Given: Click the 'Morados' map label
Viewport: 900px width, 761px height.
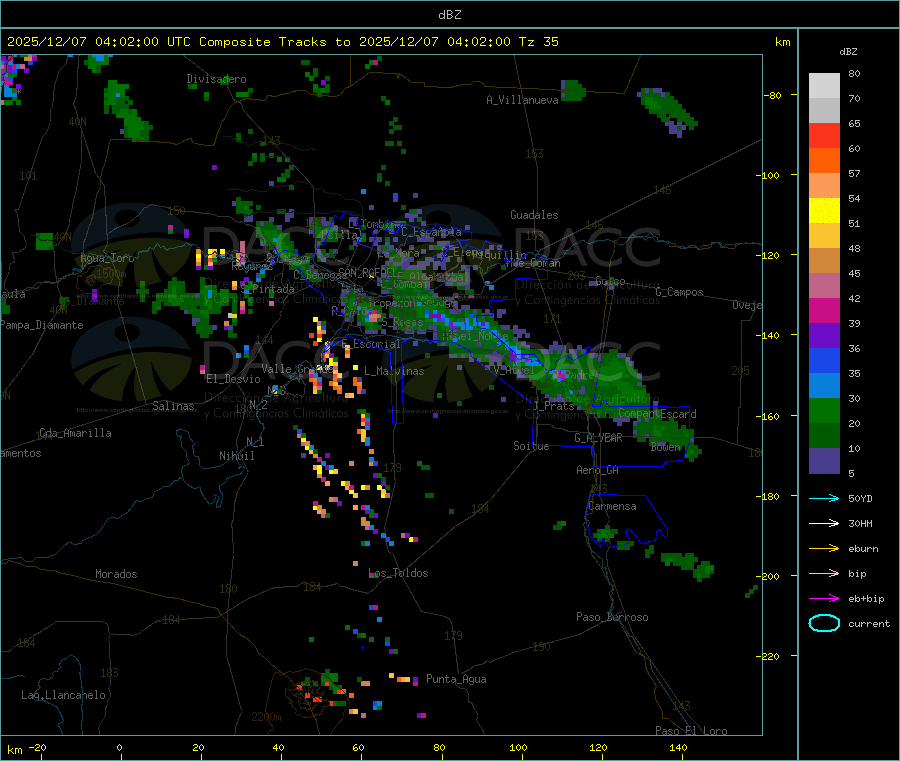Looking at the screenshot, I should pyautogui.click(x=116, y=574).
